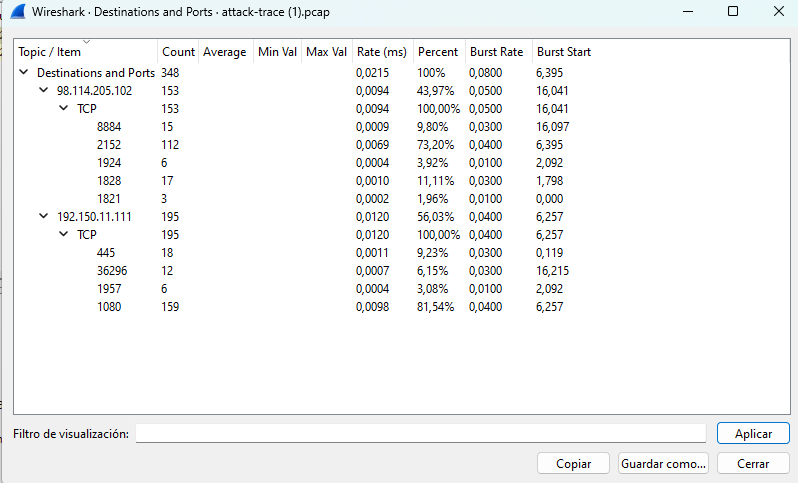The image size is (798, 483).
Task: Collapse TCP under 192.150.11.111
Action: click(63, 235)
